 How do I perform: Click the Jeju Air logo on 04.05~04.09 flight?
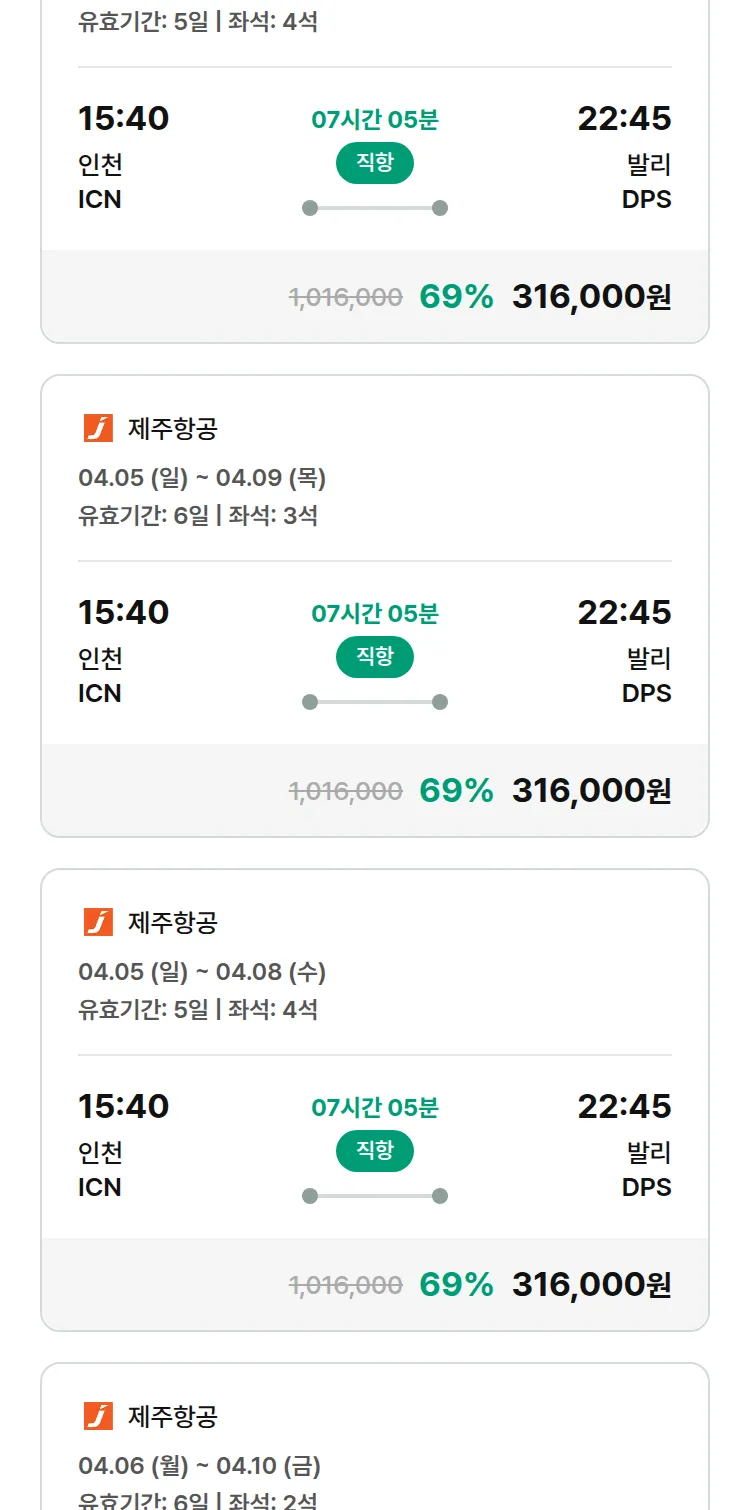tap(98, 428)
